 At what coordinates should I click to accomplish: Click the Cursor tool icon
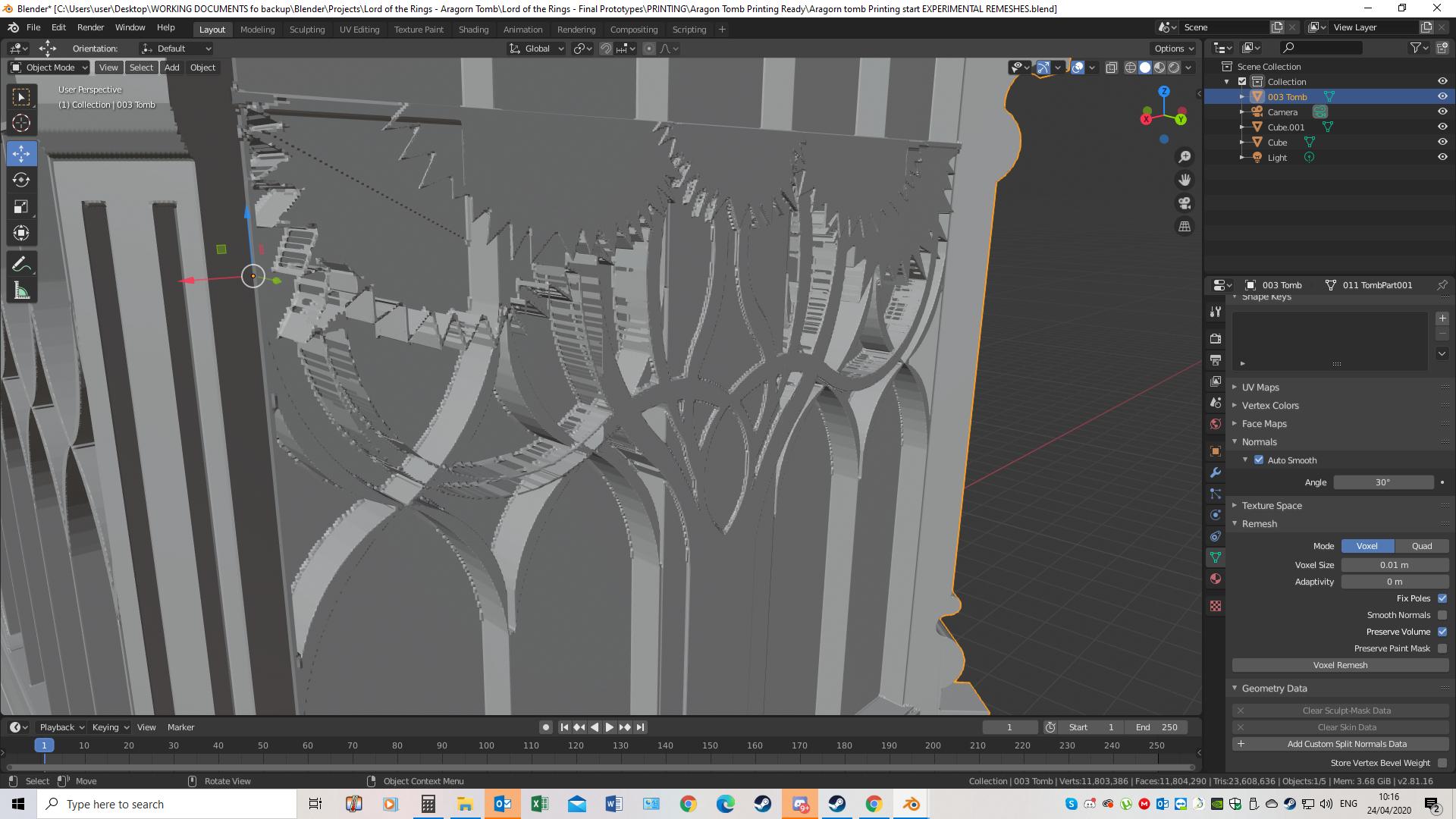point(21,124)
